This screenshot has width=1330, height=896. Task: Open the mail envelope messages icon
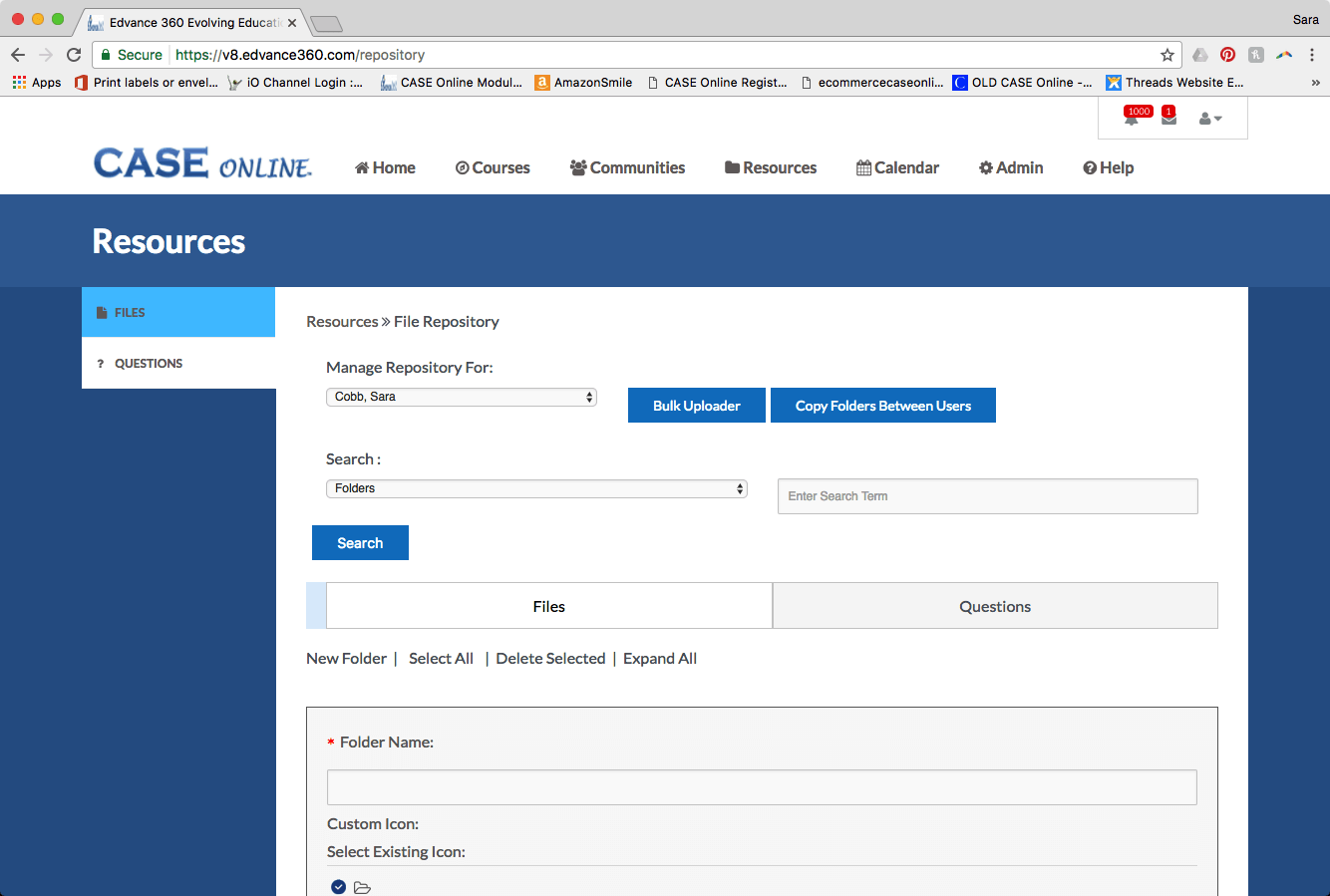(1168, 119)
